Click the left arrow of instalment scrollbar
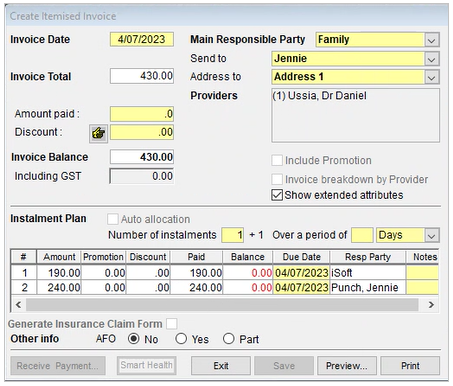This screenshot has height=386, width=453. click(x=19, y=305)
